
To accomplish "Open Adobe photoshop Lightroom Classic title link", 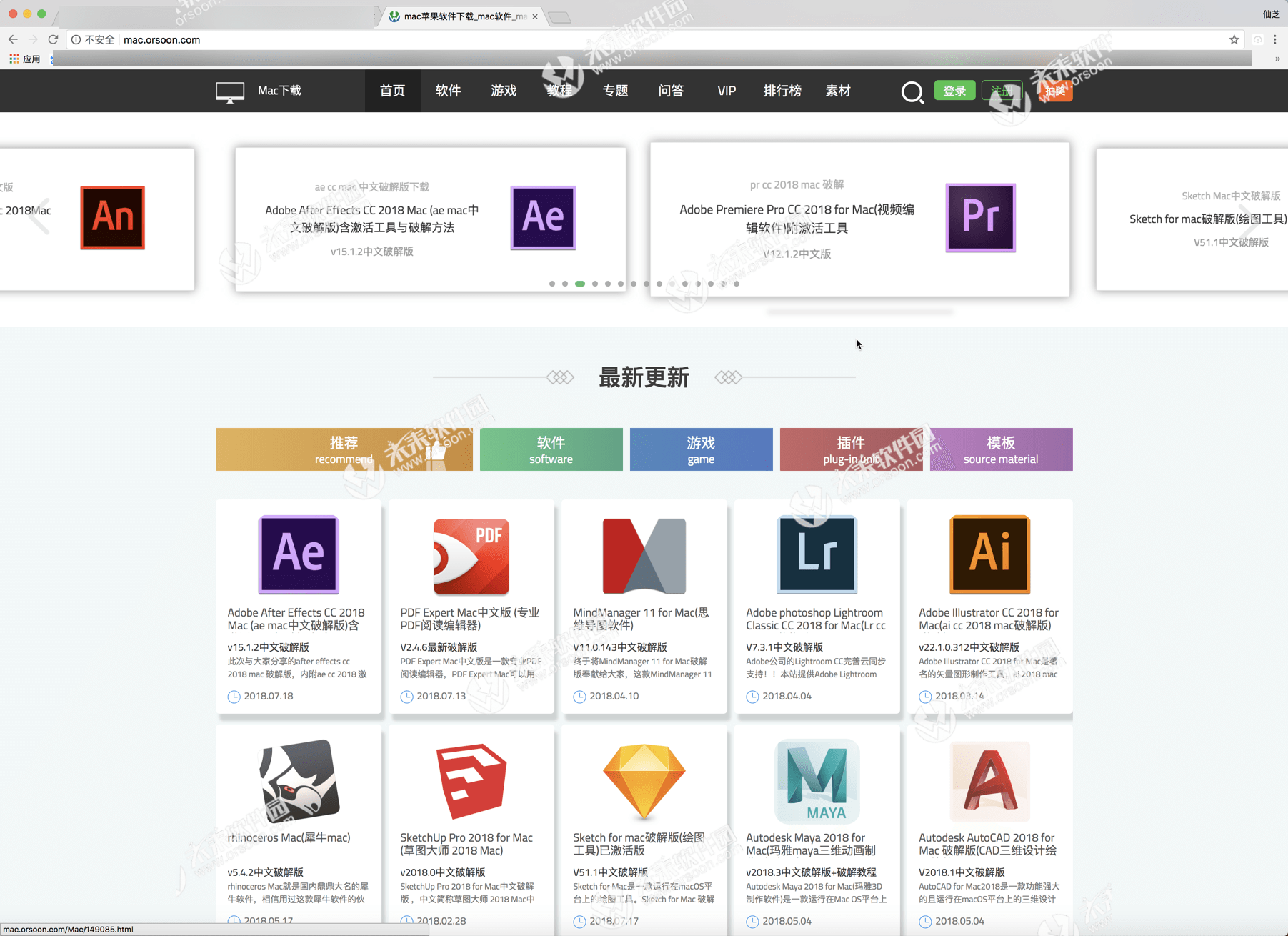I will tap(816, 619).
